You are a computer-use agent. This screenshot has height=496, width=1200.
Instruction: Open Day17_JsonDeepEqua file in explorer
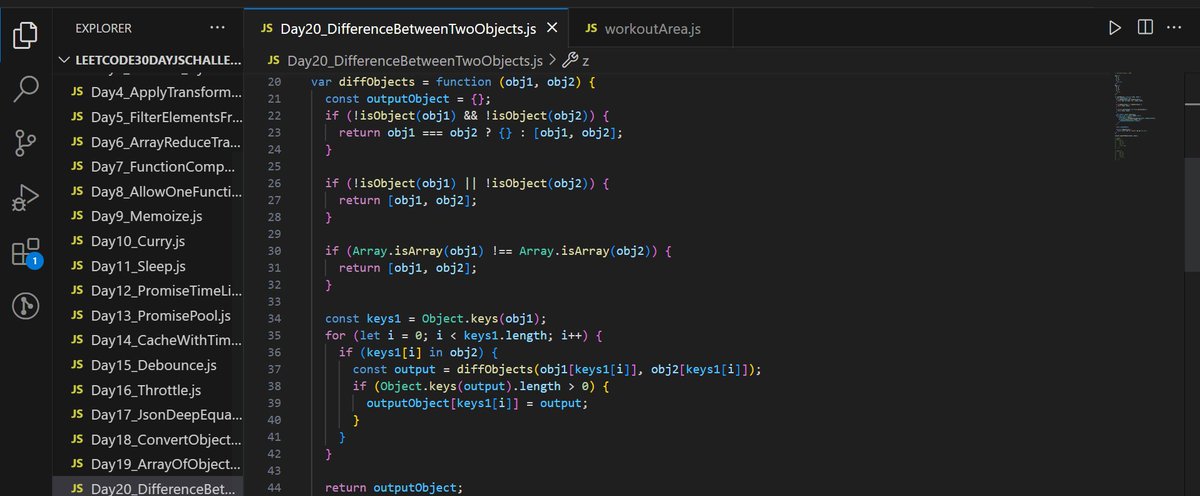(150, 414)
